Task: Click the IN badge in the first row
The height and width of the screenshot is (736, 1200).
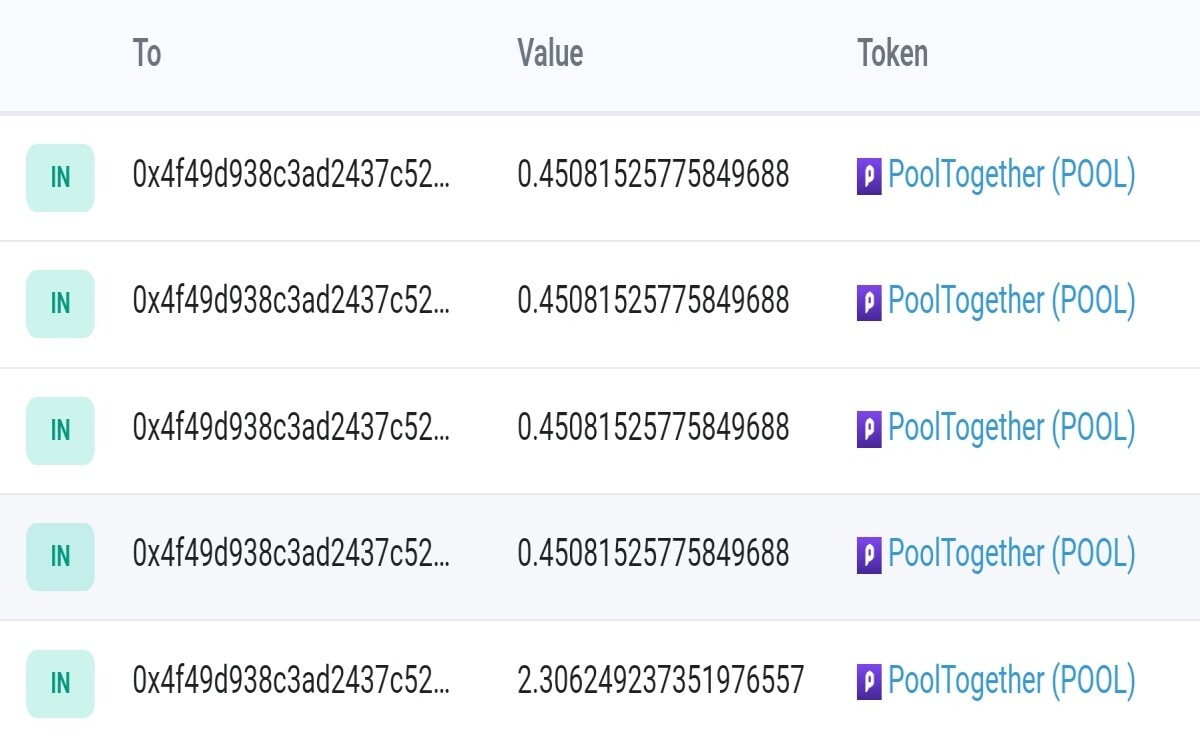Action: coord(60,178)
